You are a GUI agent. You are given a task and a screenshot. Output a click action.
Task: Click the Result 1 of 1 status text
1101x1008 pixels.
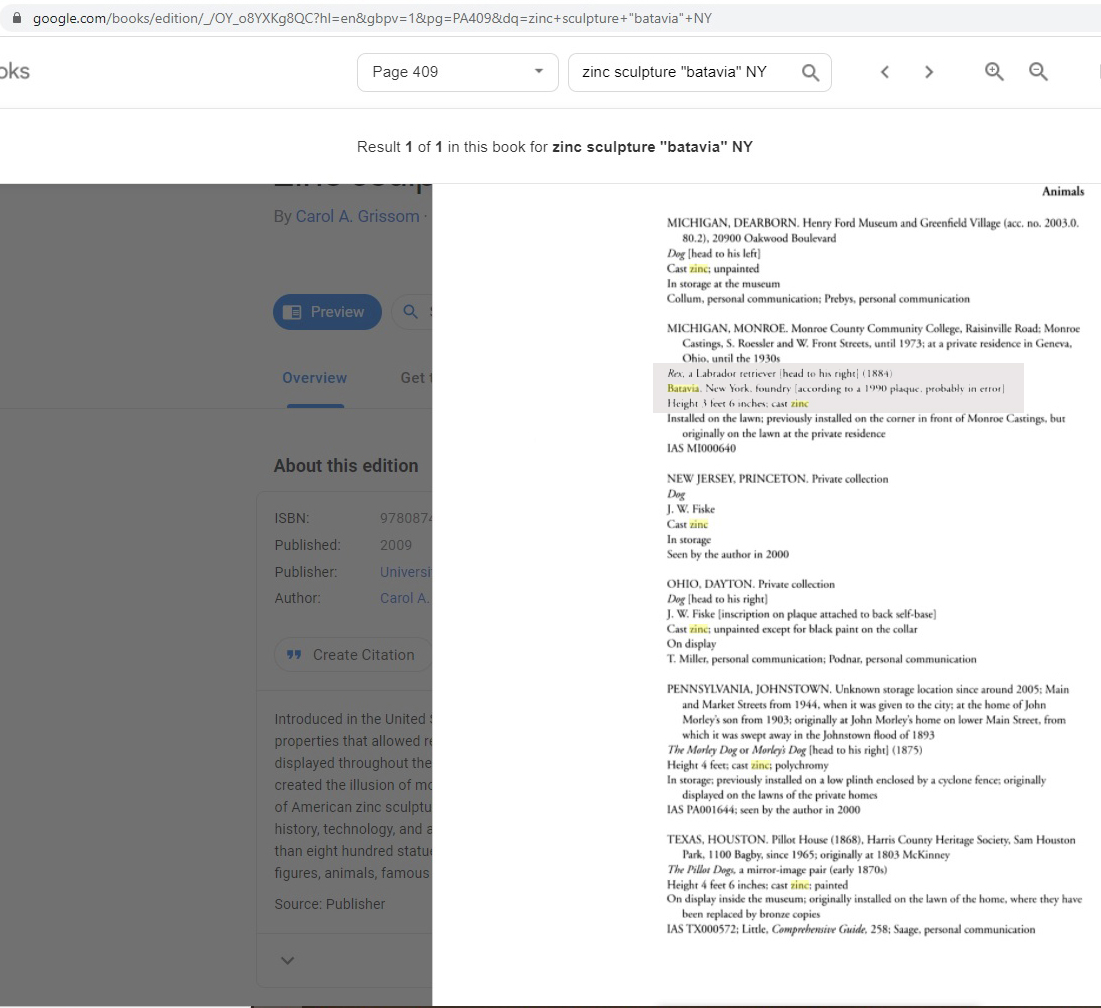[x=555, y=147]
